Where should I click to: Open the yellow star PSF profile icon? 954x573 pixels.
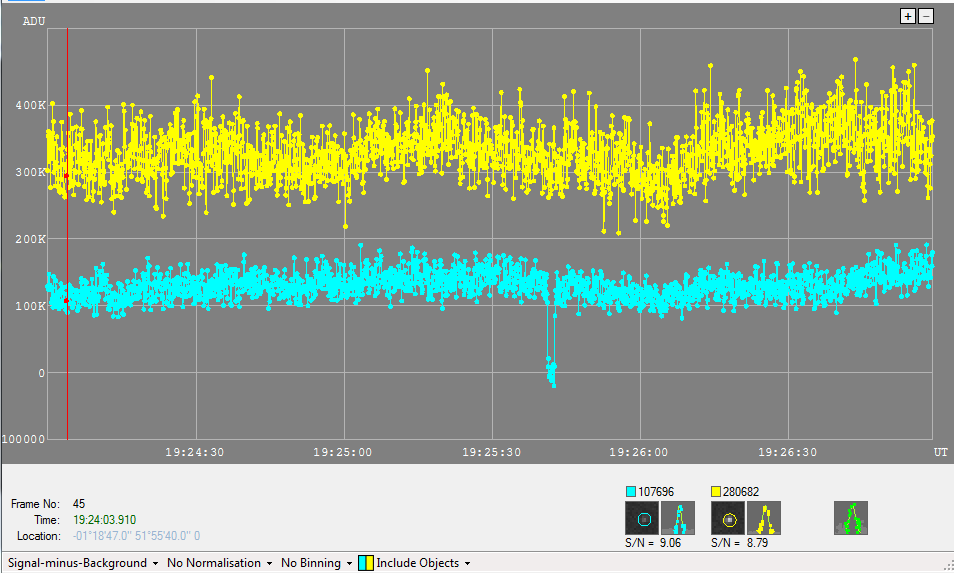pos(764,518)
